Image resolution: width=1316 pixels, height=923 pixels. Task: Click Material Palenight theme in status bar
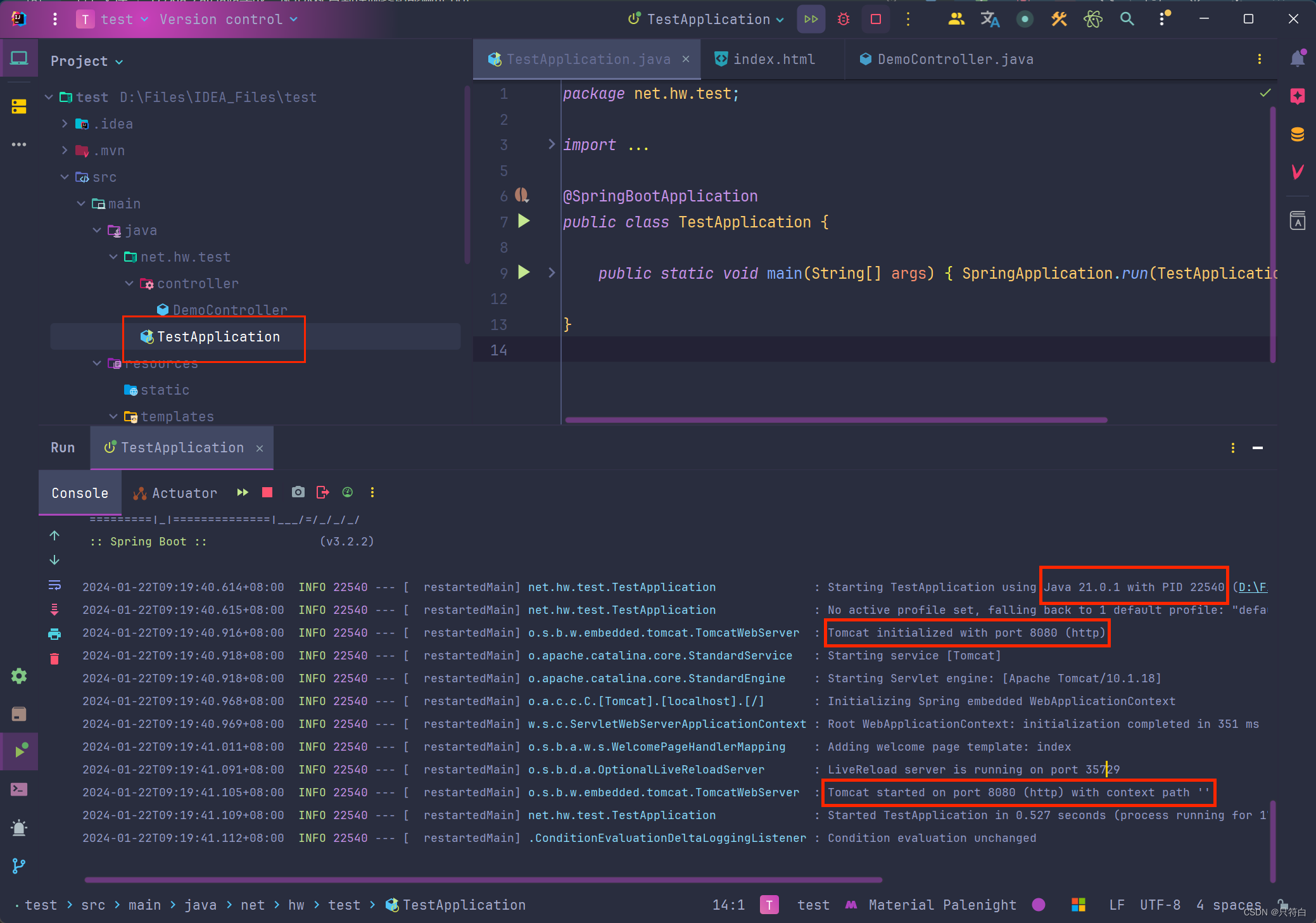942,905
